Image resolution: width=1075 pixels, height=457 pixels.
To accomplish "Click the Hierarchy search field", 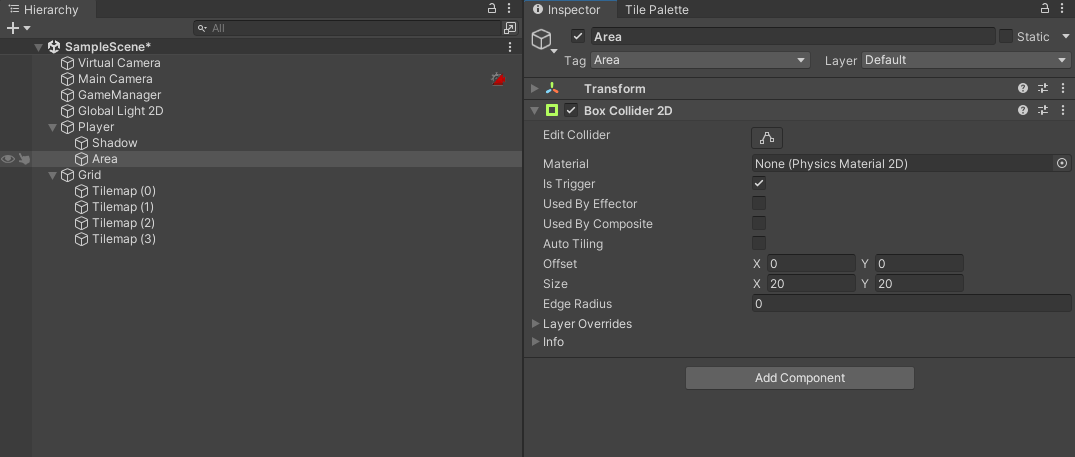I will (x=348, y=28).
